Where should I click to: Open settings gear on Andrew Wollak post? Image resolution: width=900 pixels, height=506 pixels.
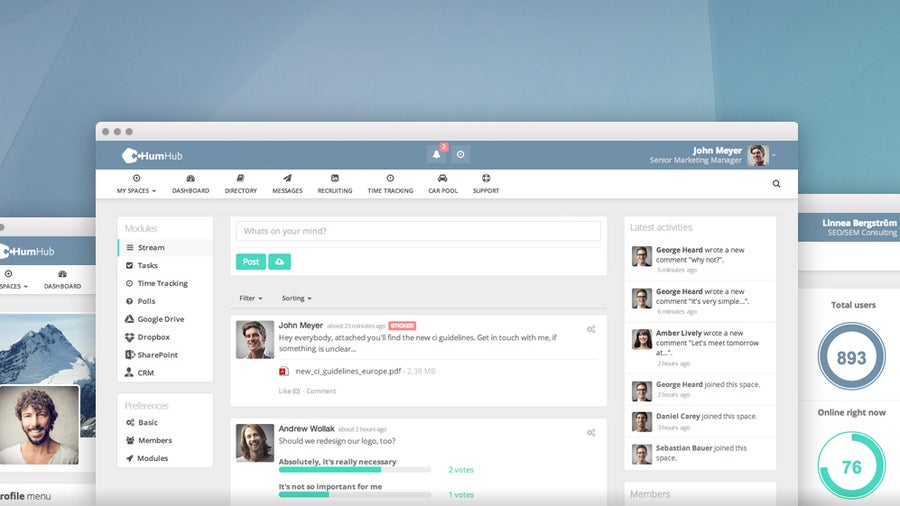(x=591, y=433)
